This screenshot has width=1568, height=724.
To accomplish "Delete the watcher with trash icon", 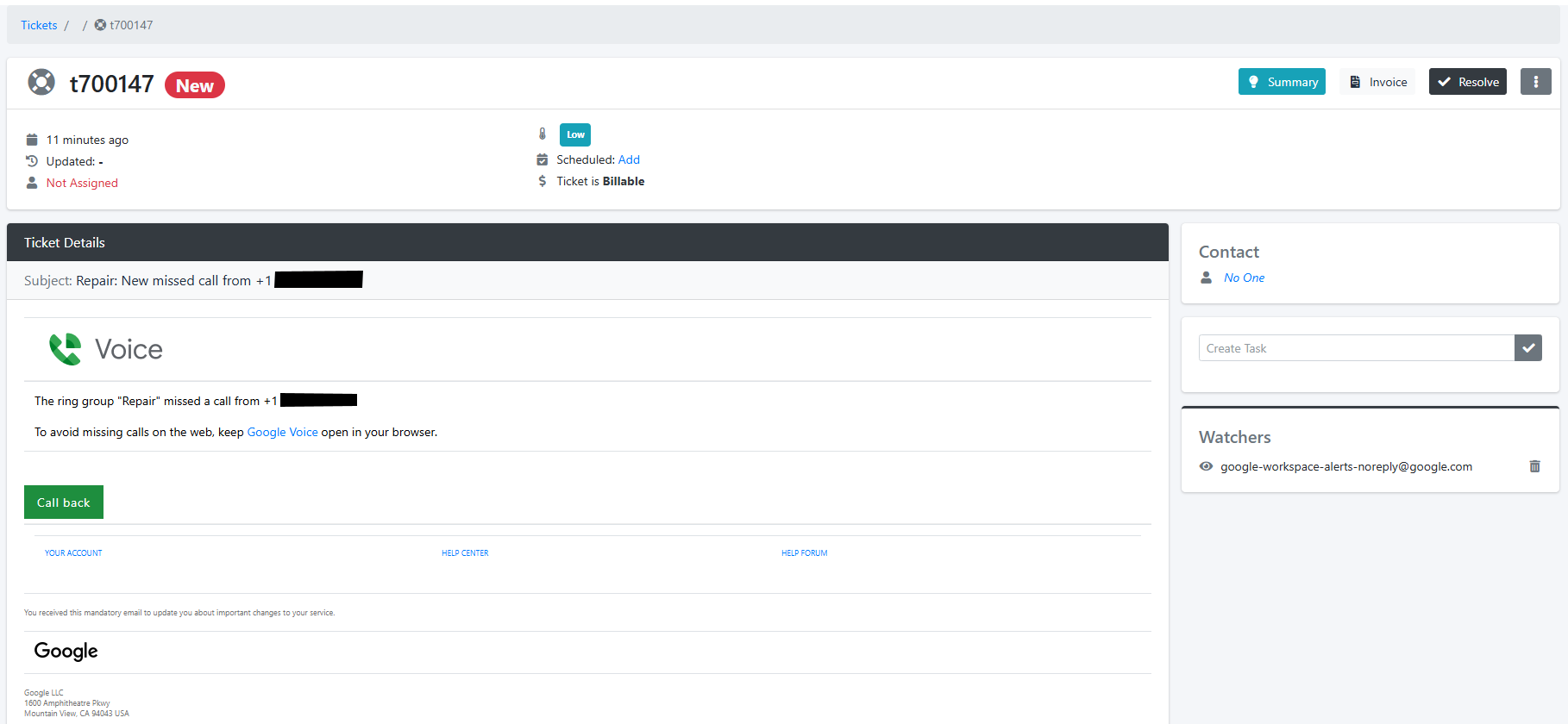I will pos(1534,466).
